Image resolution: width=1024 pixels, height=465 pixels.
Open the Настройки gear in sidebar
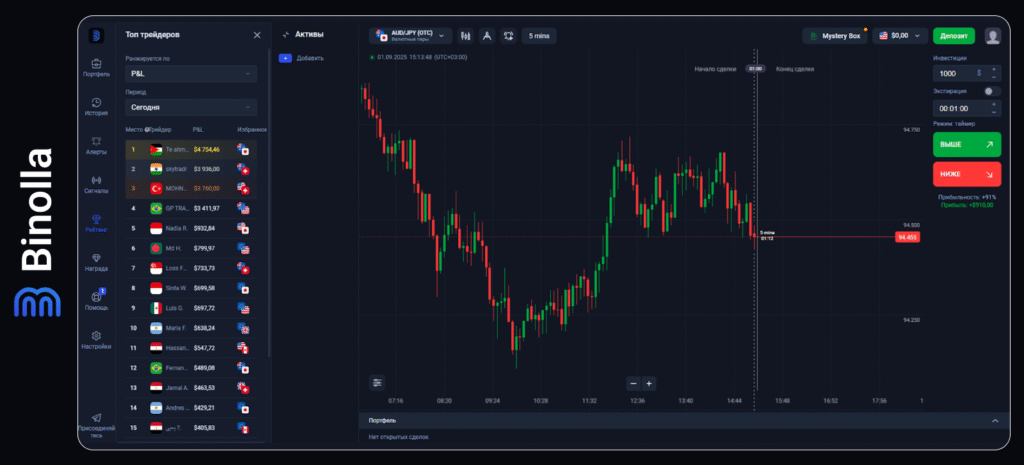coord(96,340)
